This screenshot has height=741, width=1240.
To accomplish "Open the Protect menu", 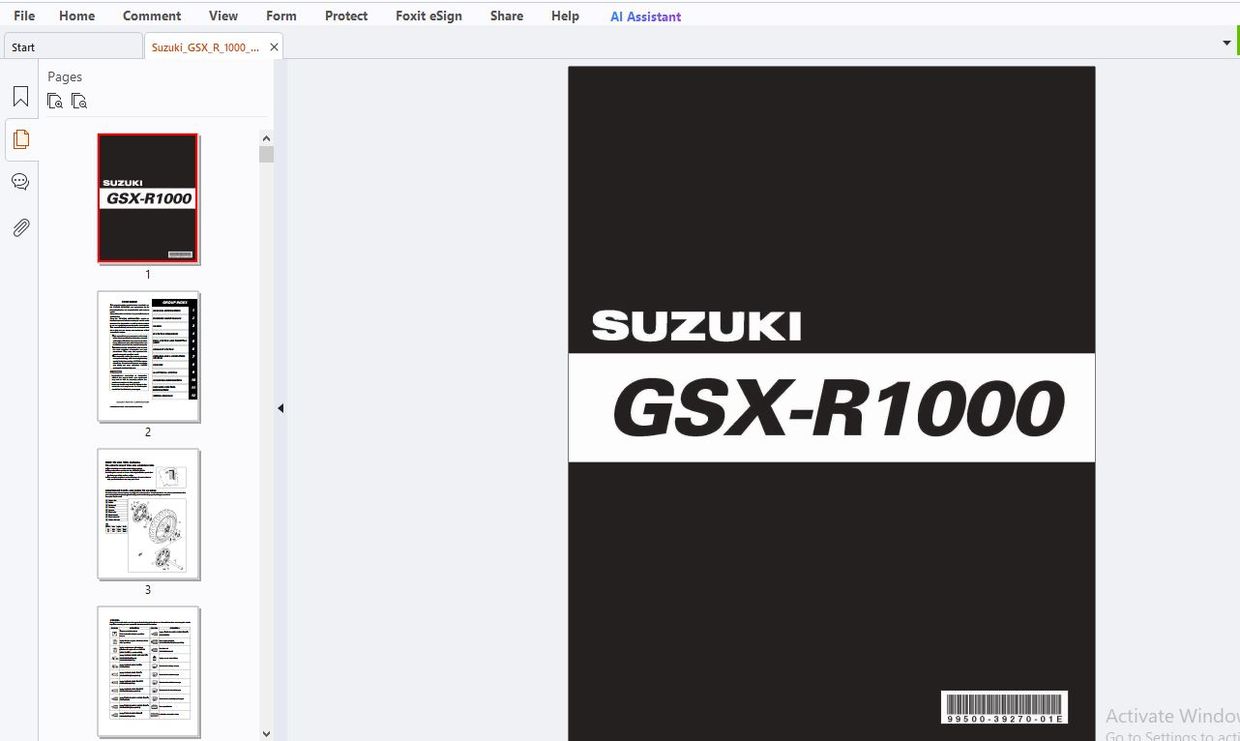I will [x=346, y=15].
